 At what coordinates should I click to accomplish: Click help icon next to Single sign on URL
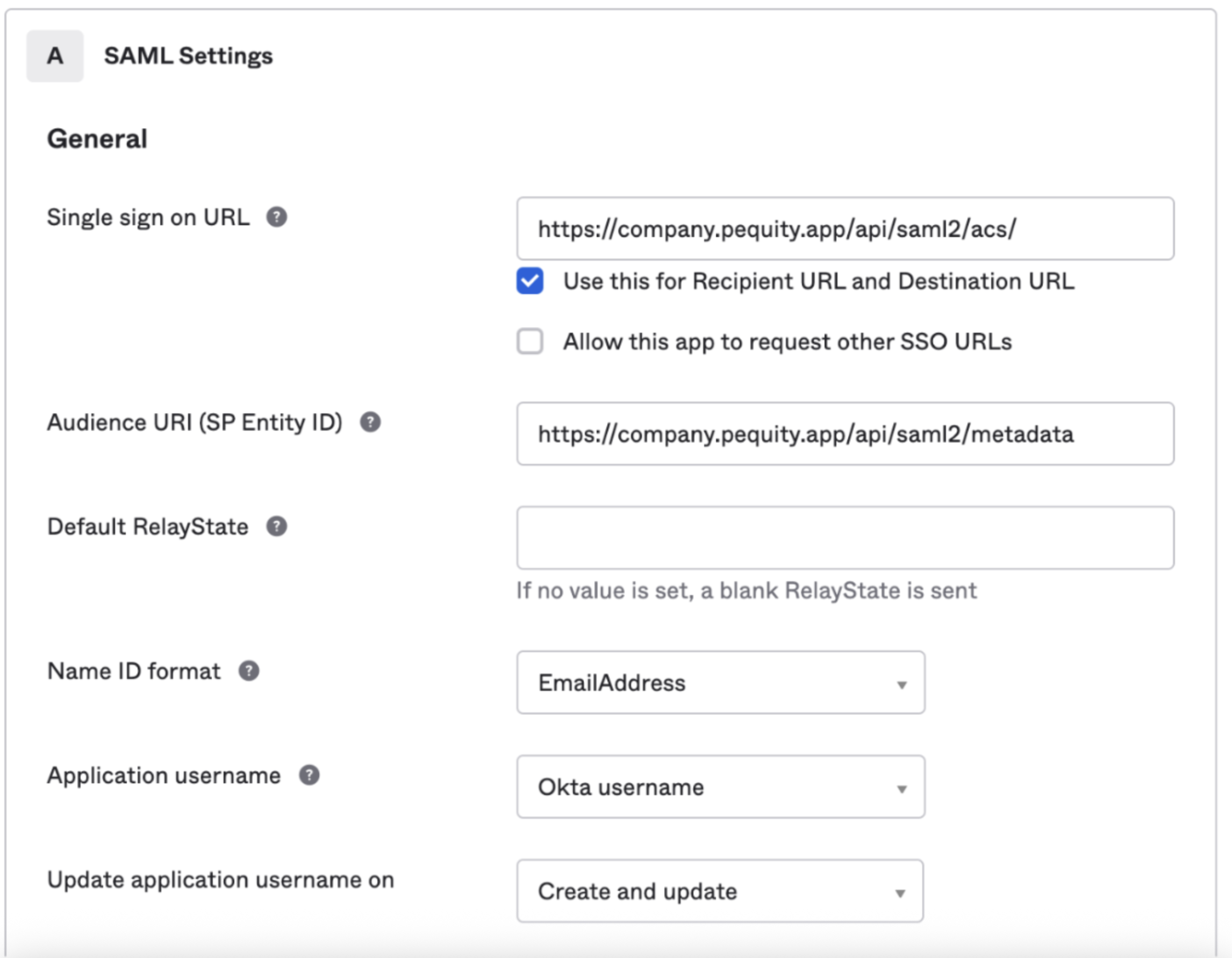coord(276,217)
